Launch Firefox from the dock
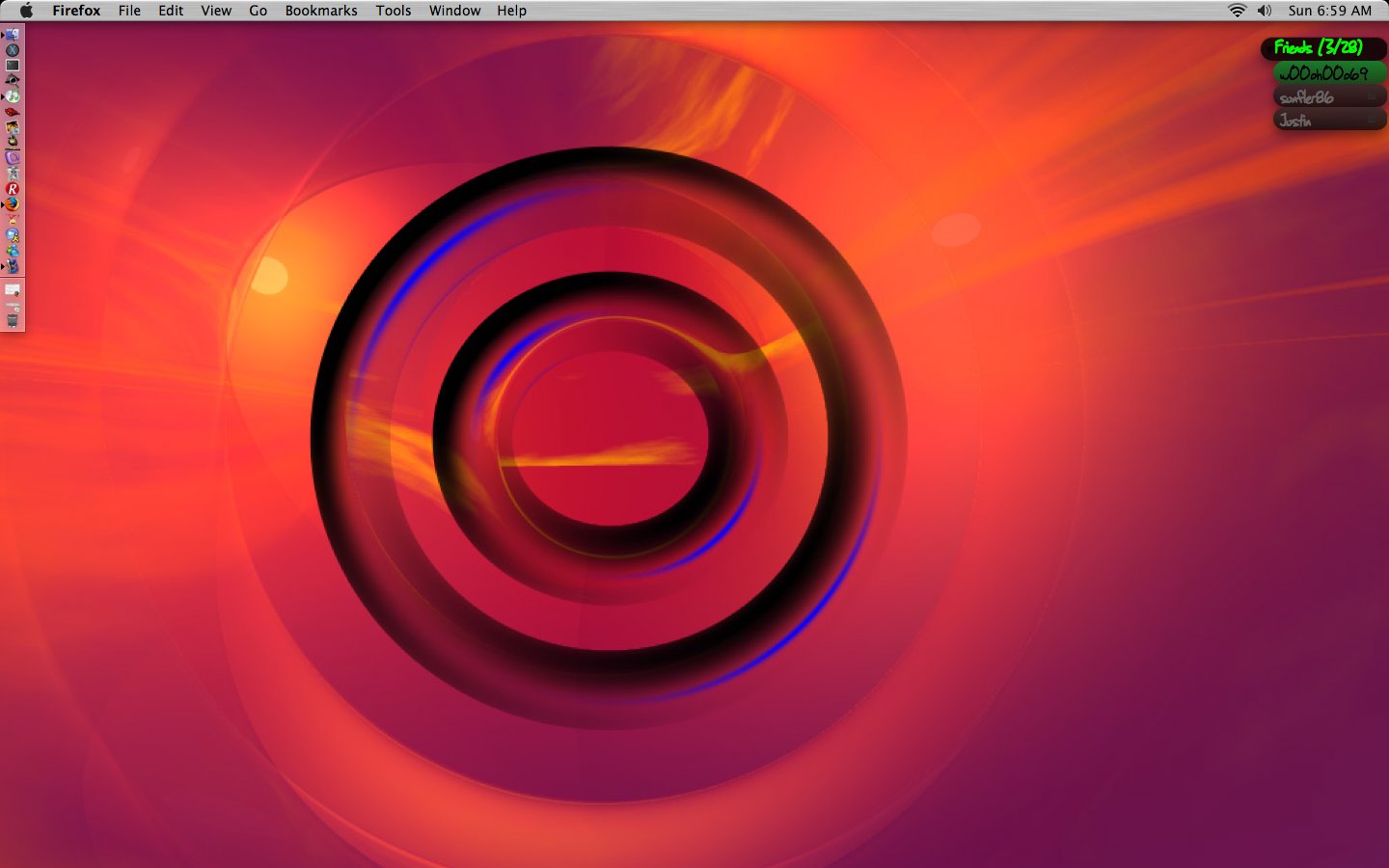Screen dimensions: 1389x868 pos(13,204)
